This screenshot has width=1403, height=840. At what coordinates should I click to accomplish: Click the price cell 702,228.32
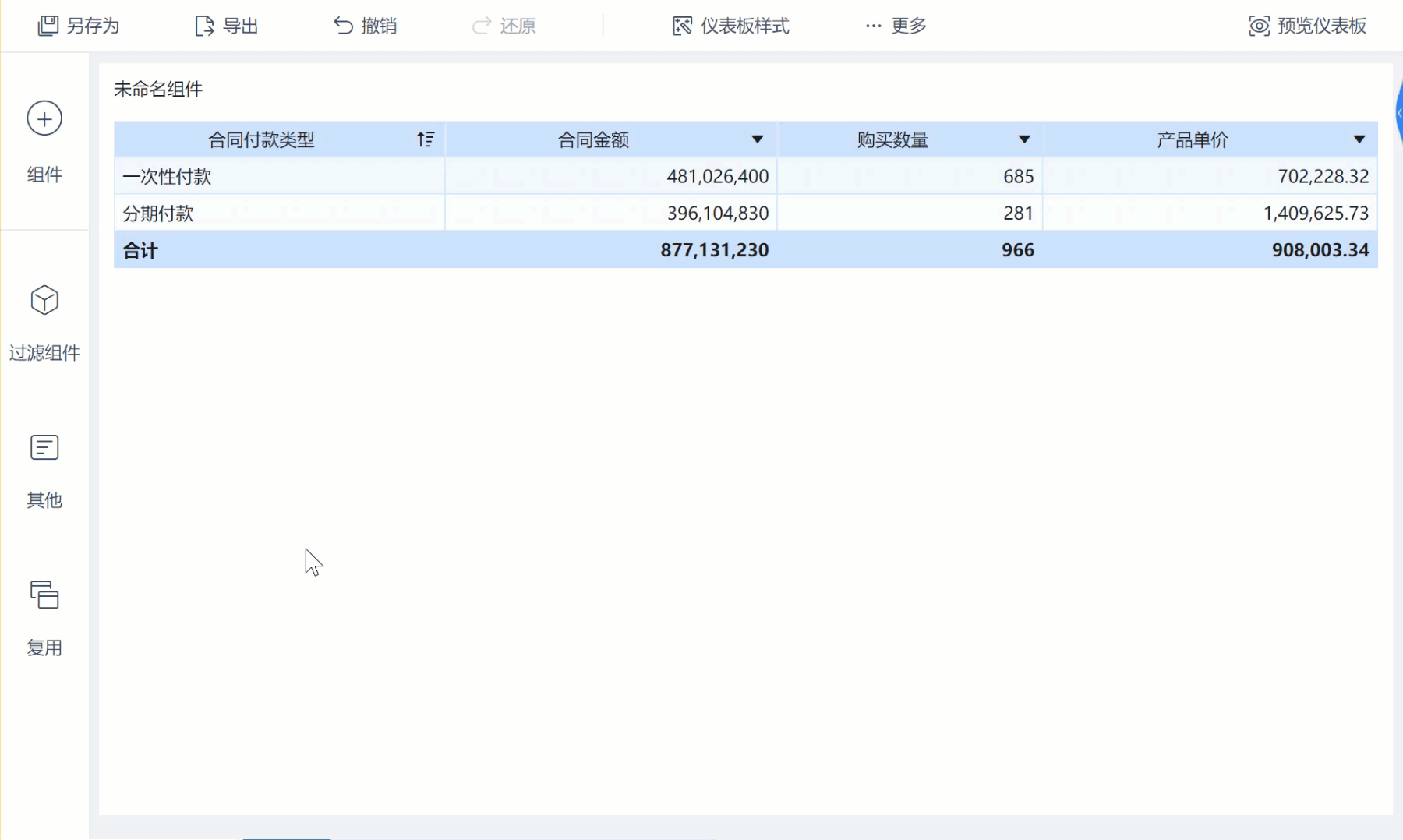point(1323,176)
